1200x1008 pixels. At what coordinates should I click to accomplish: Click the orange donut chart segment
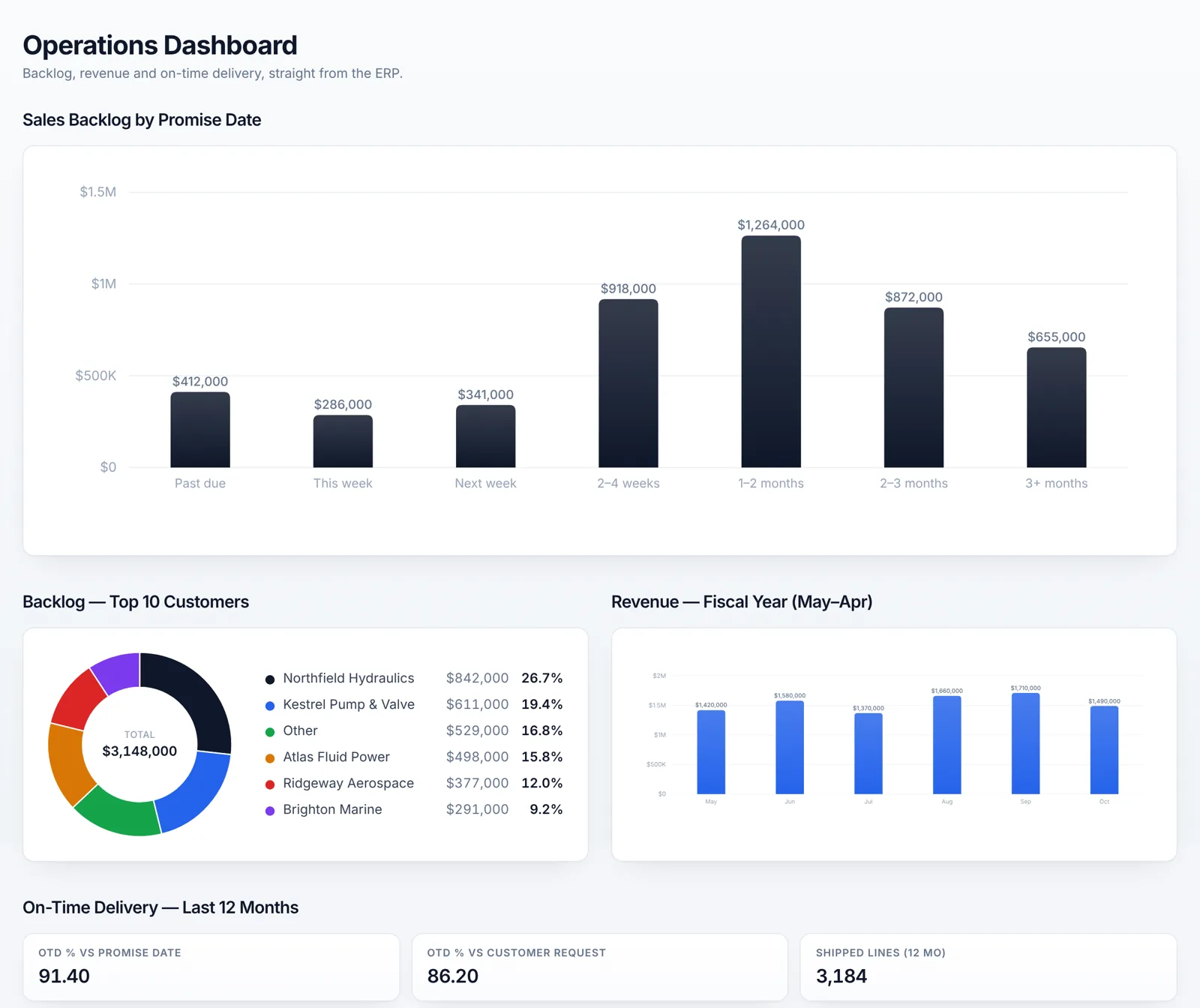[x=67, y=765]
